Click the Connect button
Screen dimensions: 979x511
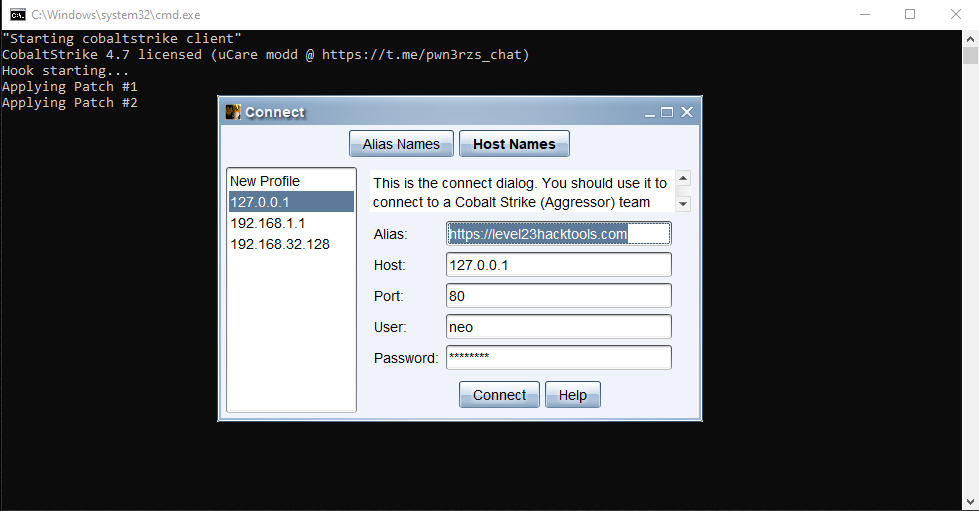499,395
